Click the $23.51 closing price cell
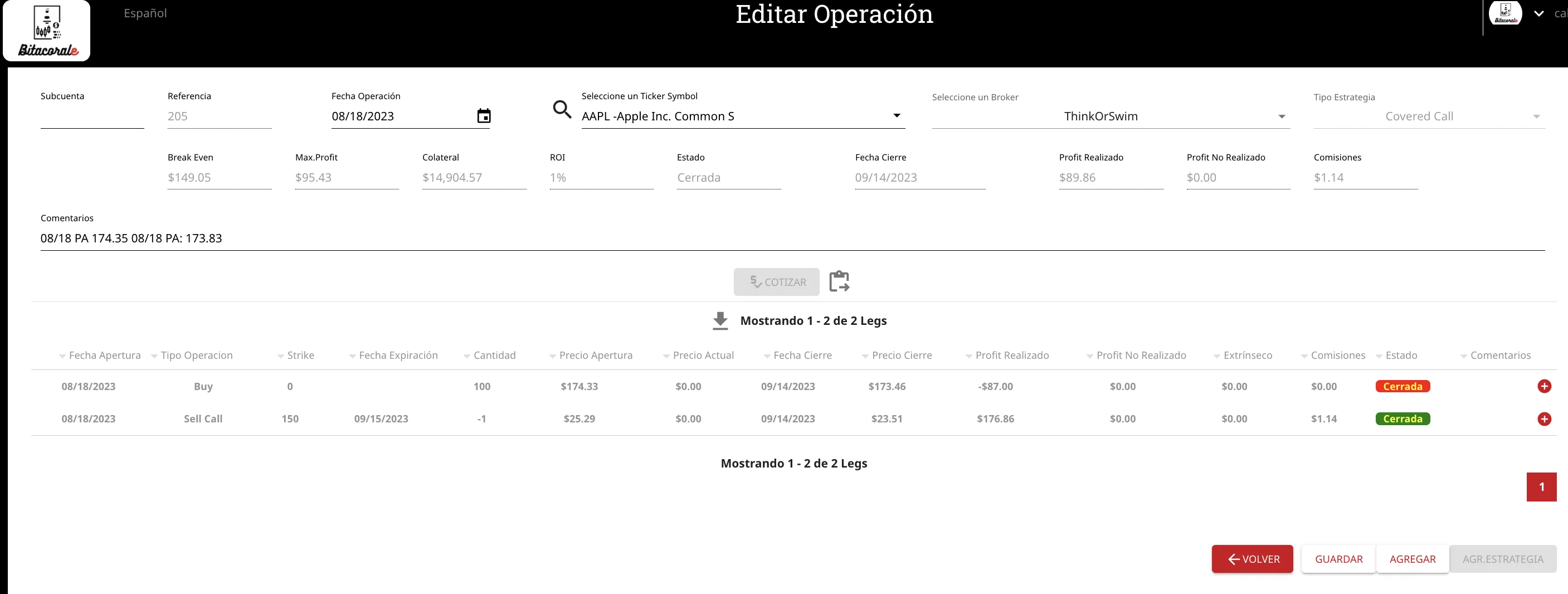This screenshot has width=1568, height=594. (x=887, y=418)
